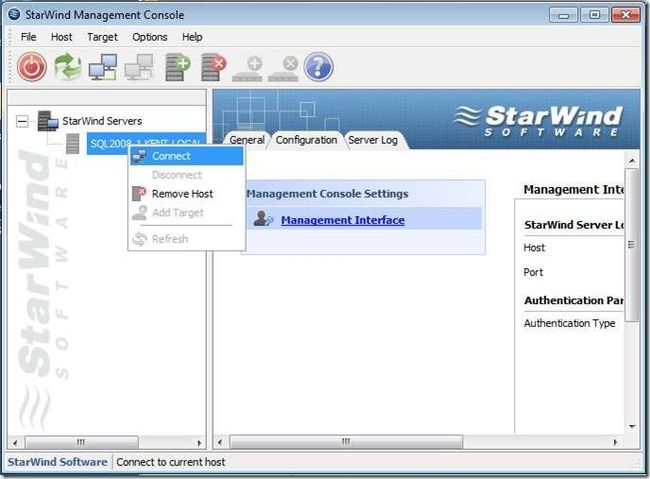Choose Remove Host in the context menu
This screenshot has height=479, width=650.
point(187,194)
